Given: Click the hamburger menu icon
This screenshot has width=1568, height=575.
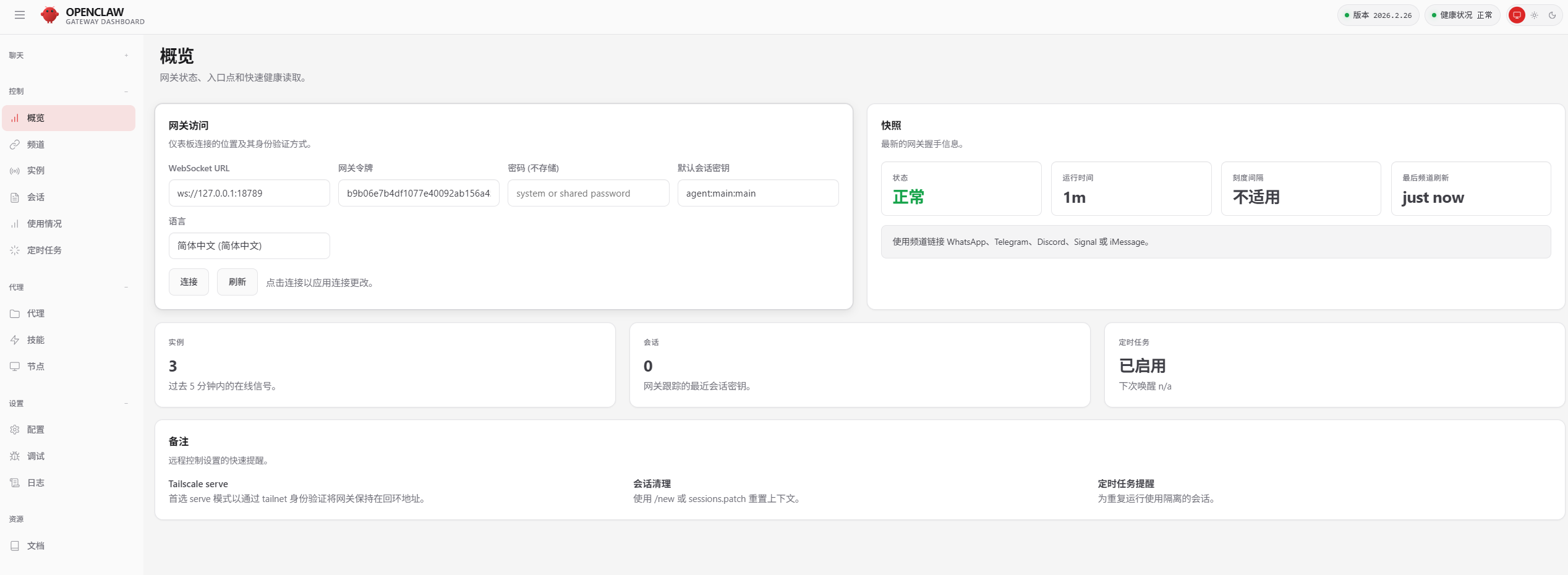Looking at the screenshot, I should point(20,15).
